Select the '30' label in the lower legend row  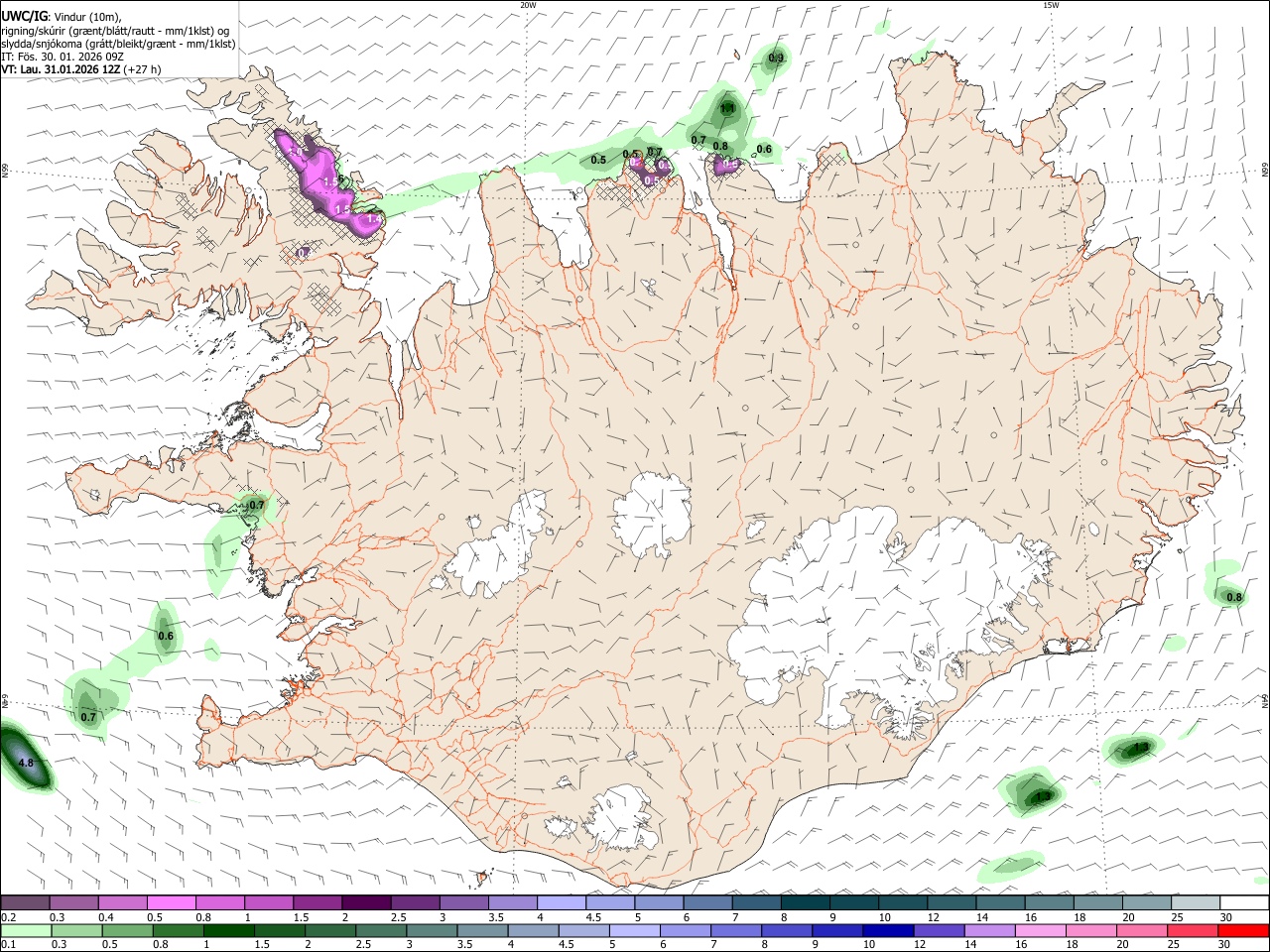[x=1226, y=944]
